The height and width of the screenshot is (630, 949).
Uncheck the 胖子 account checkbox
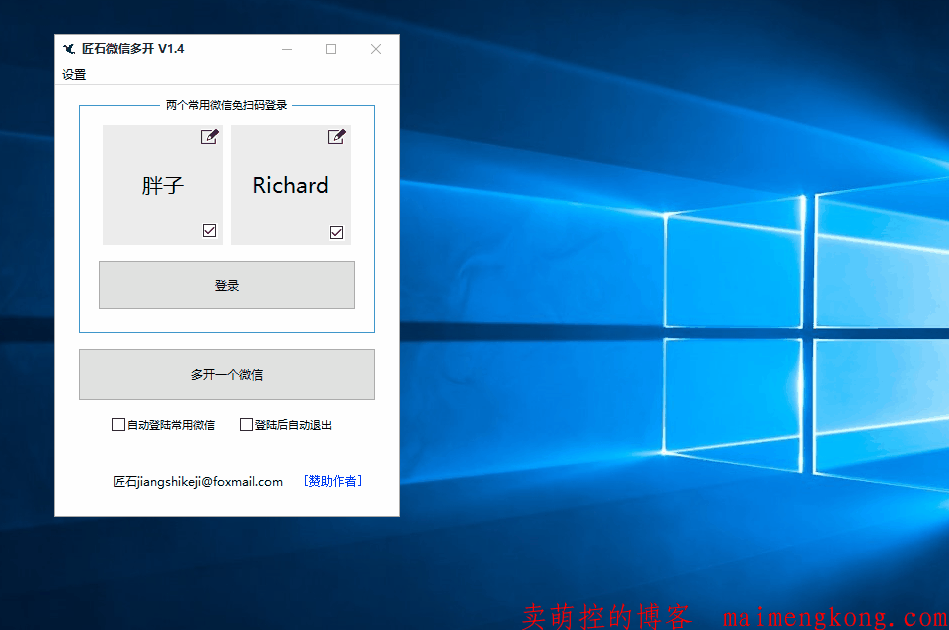tap(209, 231)
